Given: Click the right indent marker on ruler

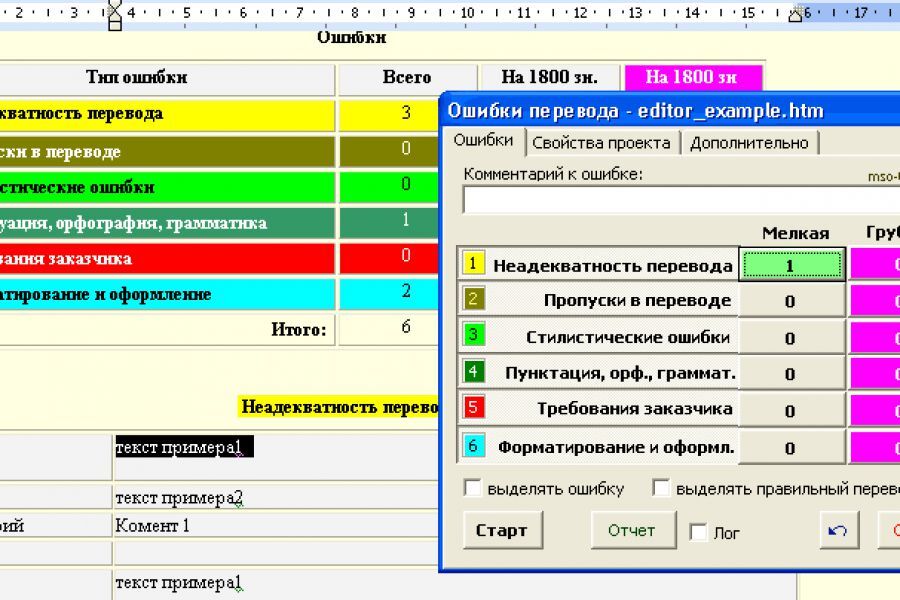Looking at the screenshot, I should point(796,15).
